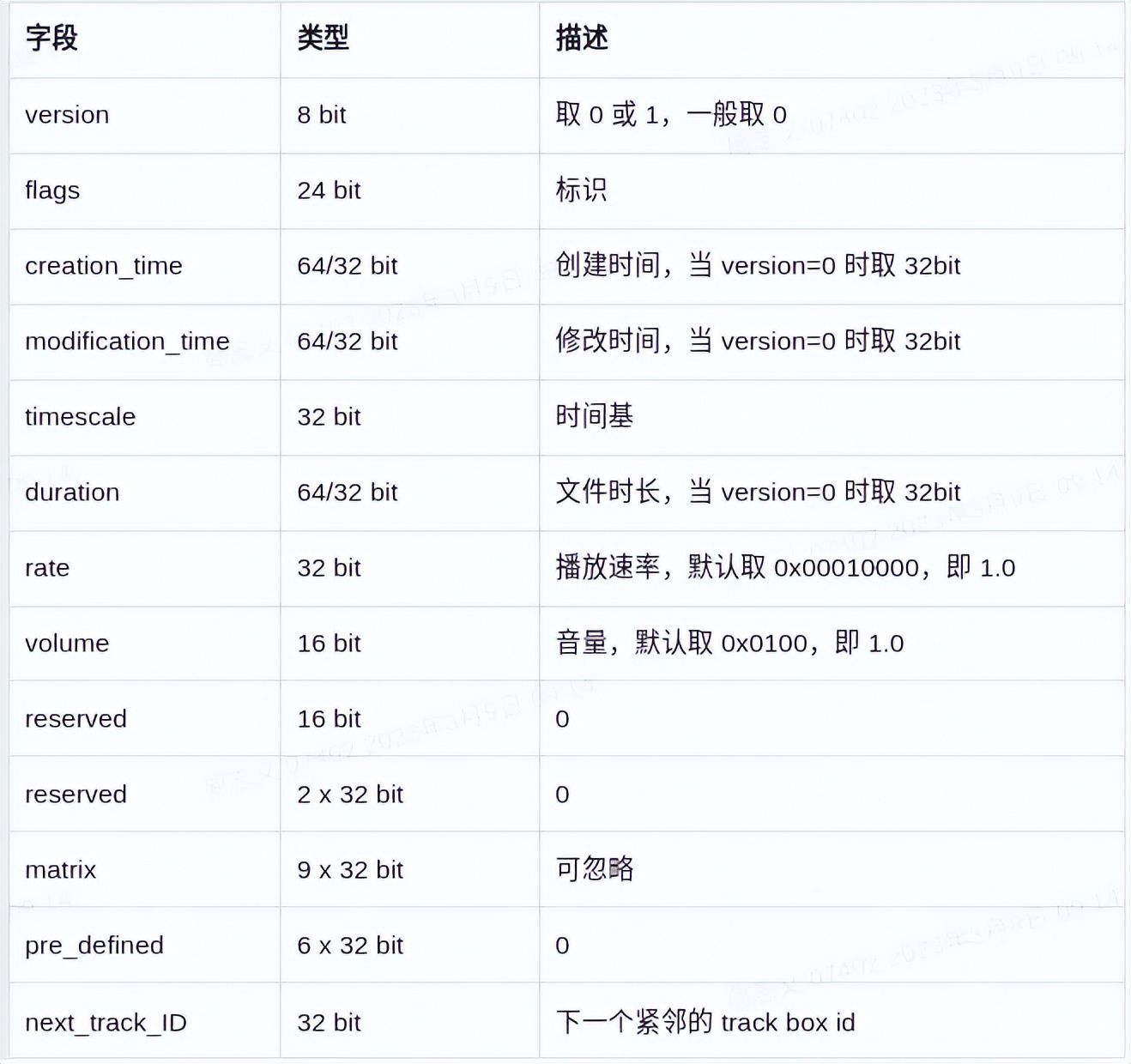Click the duration field label
The width and height of the screenshot is (1131, 1064).
point(72,493)
